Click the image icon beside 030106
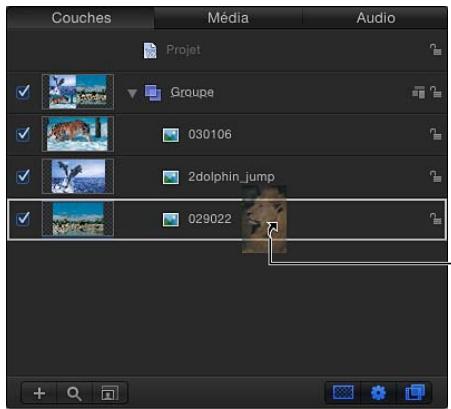This screenshot has height=409, width=451. [x=171, y=135]
